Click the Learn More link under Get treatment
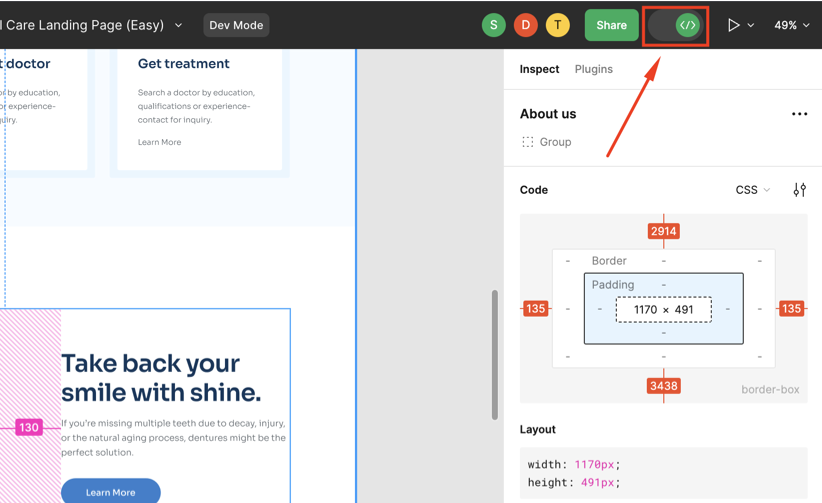The width and height of the screenshot is (822, 503). (159, 142)
